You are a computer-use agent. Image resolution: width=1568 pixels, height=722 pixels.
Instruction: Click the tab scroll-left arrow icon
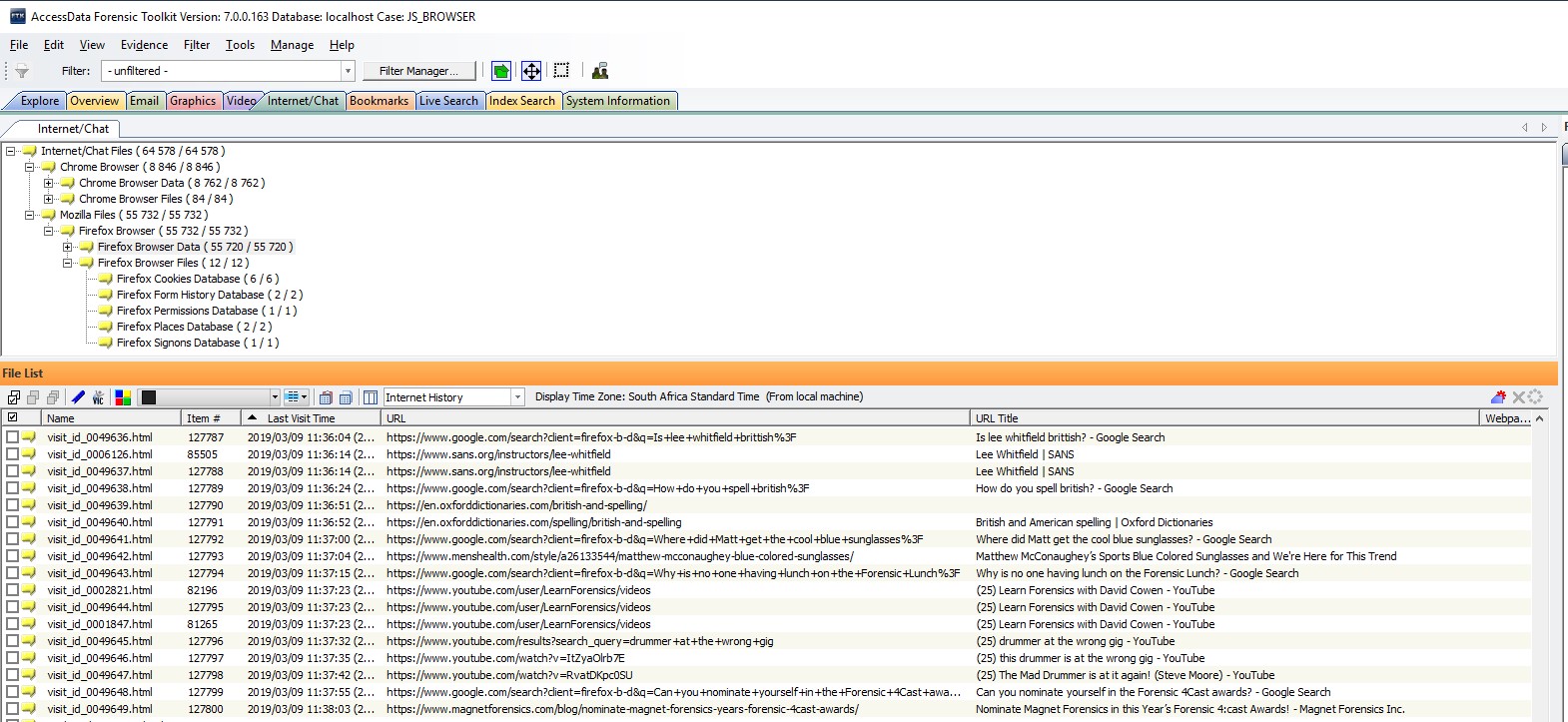(x=1525, y=128)
